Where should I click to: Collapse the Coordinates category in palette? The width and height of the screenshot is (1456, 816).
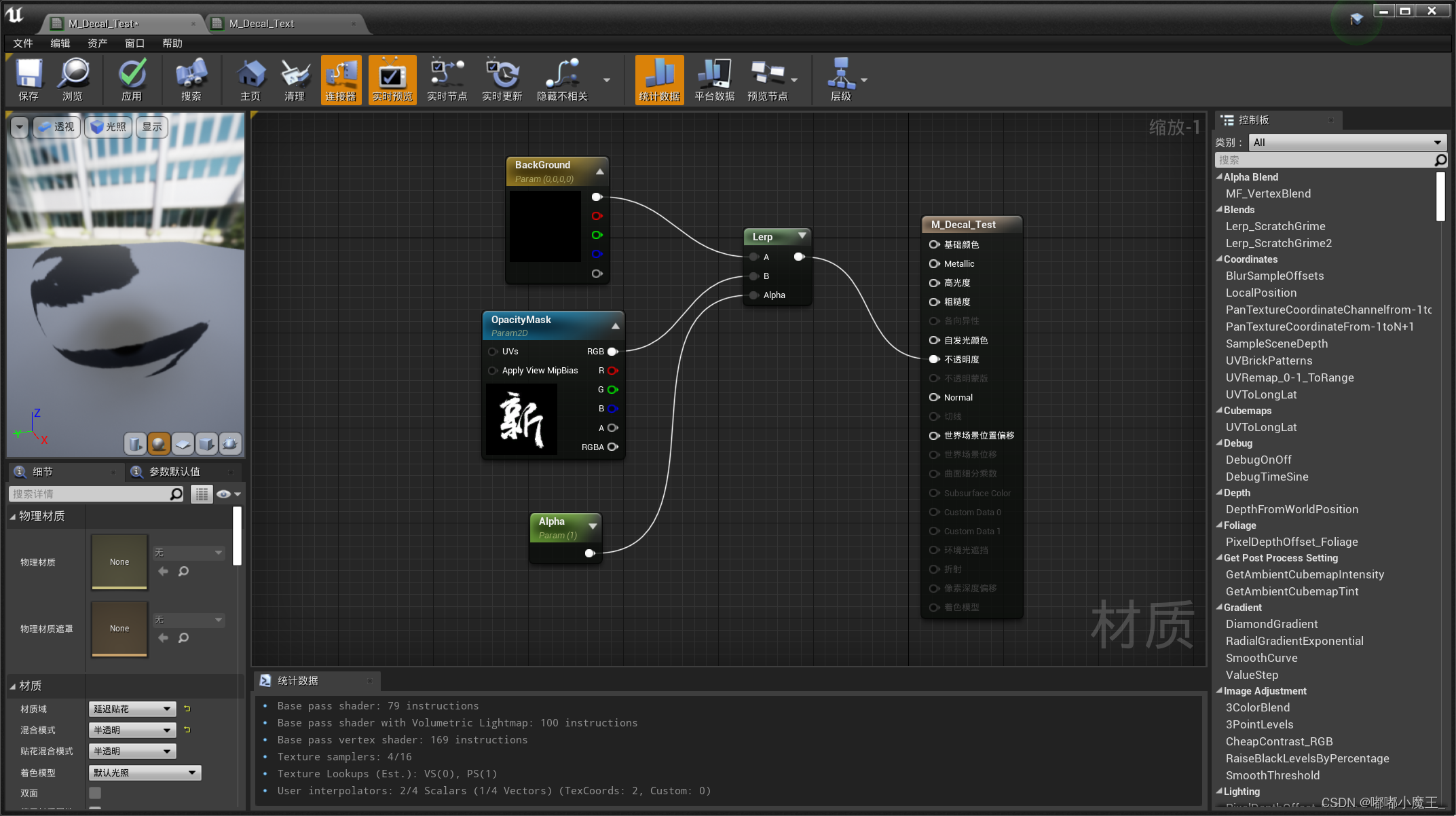(1219, 259)
